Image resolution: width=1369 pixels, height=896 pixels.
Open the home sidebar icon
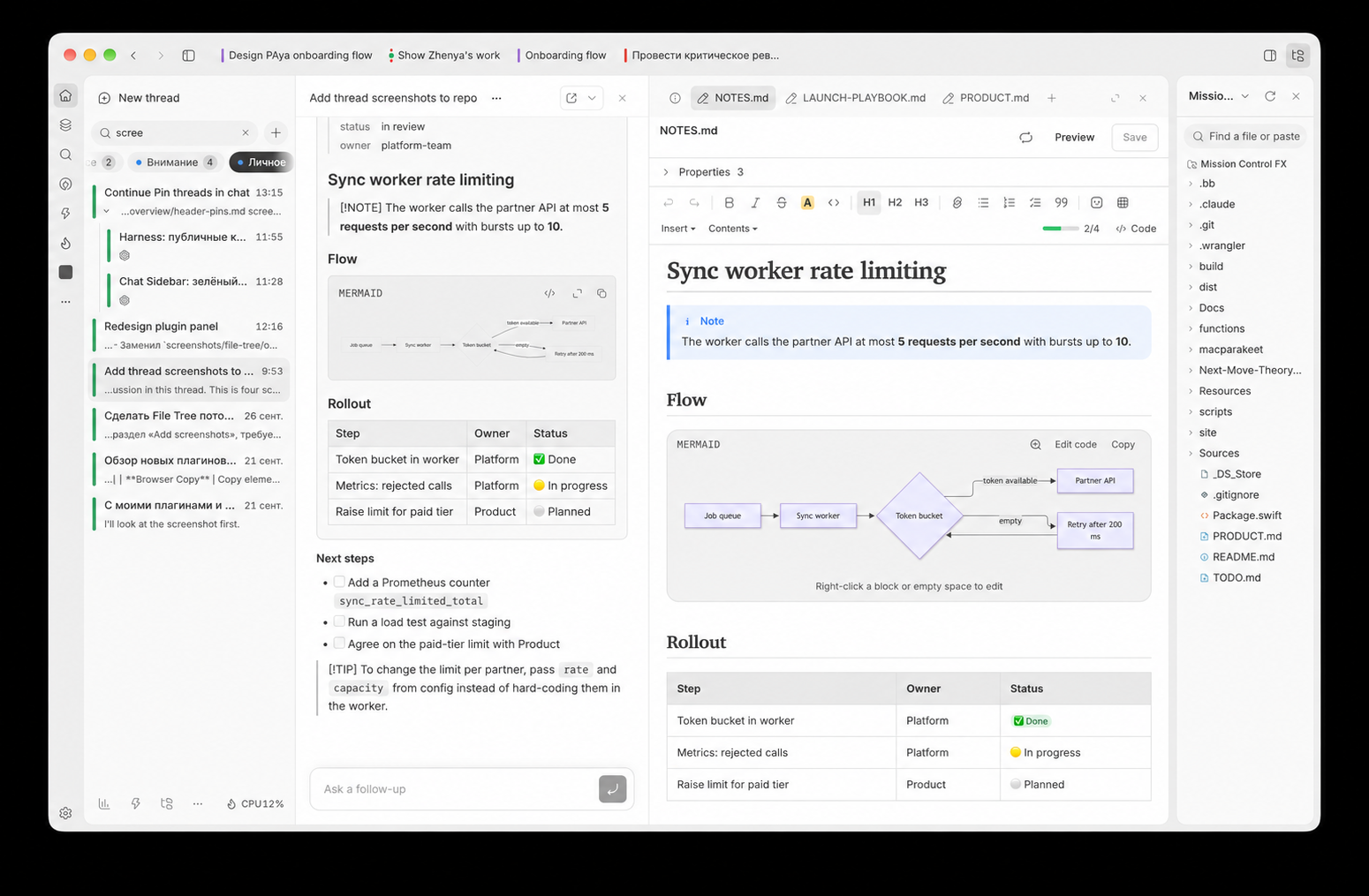tap(65, 95)
